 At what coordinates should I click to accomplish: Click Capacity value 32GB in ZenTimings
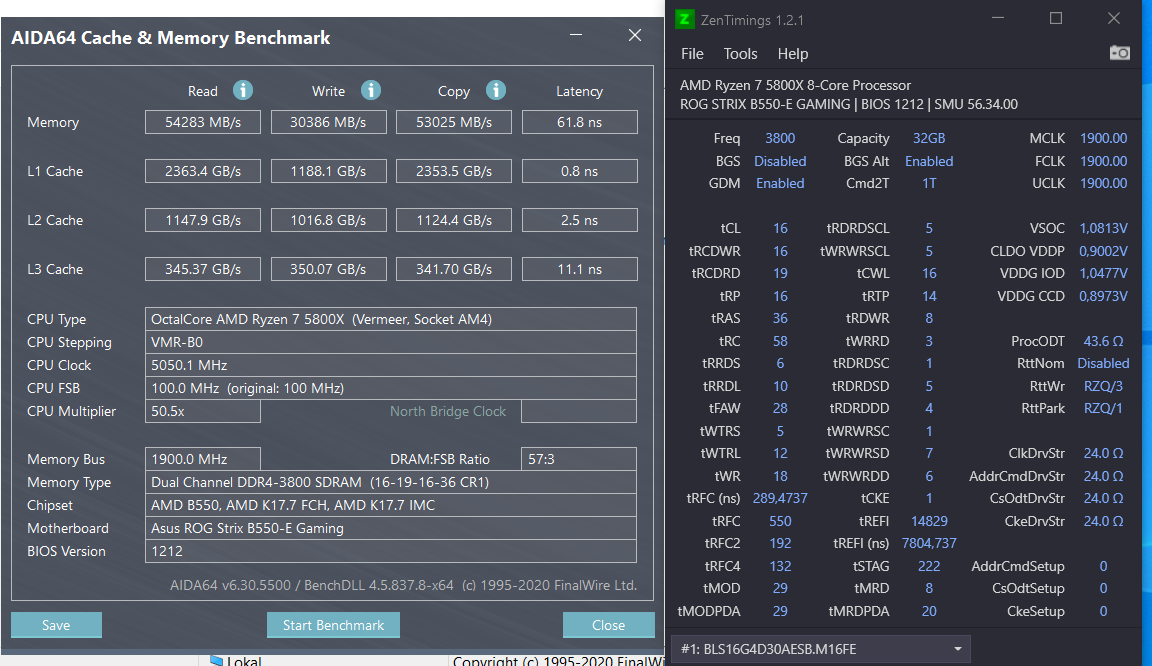pos(929,138)
